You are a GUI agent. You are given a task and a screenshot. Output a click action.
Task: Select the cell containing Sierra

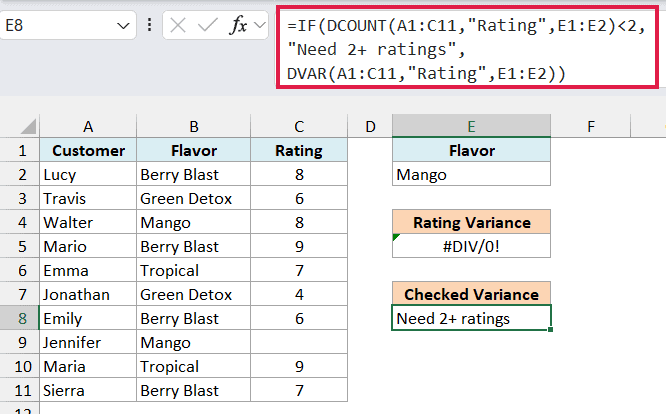coord(88,390)
